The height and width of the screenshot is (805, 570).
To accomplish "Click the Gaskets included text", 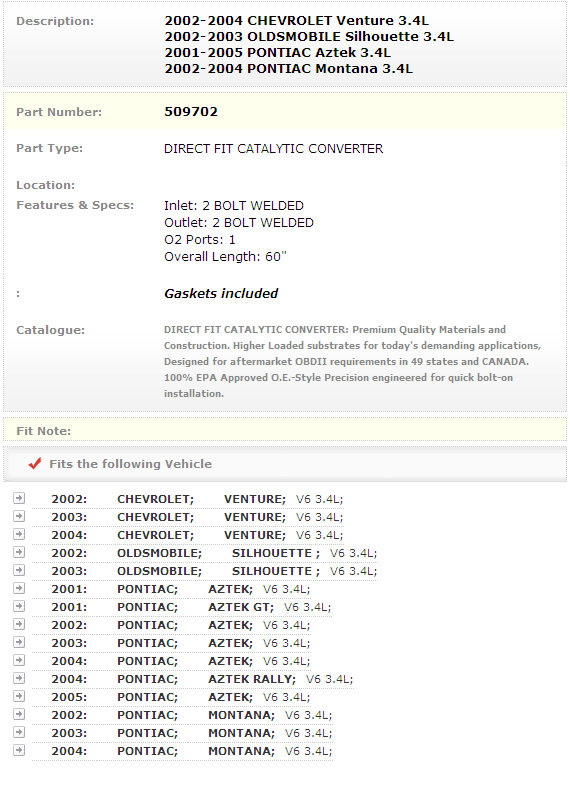I will click(221, 294).
